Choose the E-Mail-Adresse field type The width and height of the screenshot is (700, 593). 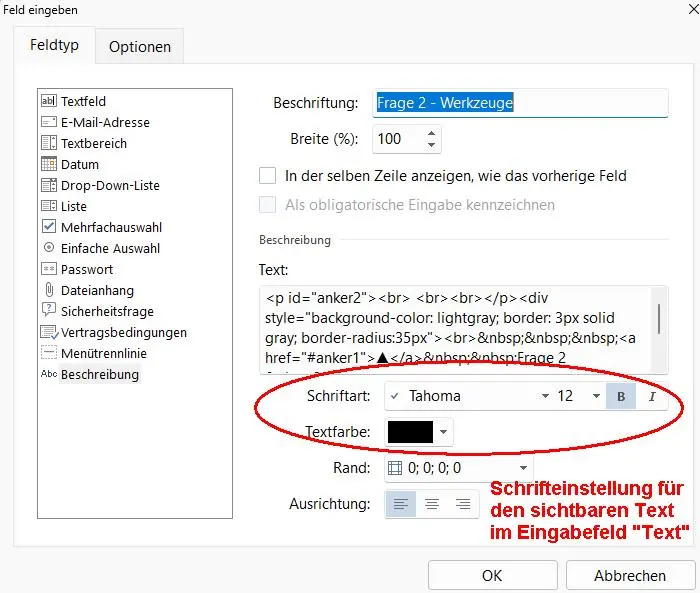click(104, 122)
